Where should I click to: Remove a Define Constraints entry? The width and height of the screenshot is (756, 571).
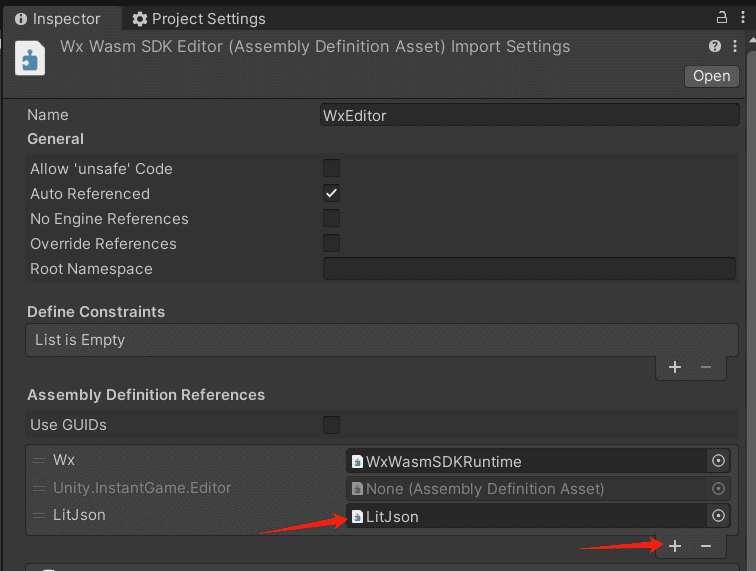(x=706, y=367)
